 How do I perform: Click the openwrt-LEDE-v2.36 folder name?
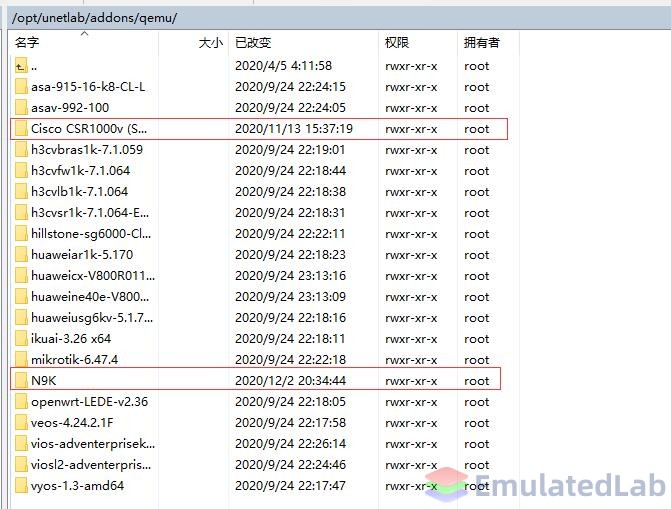(89, 402)
